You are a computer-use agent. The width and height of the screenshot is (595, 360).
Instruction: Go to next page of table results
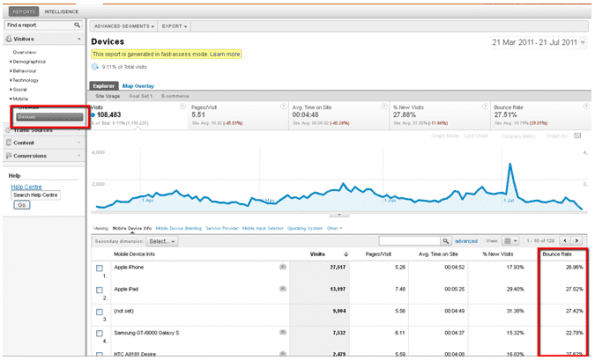click(x=577, y=241)
